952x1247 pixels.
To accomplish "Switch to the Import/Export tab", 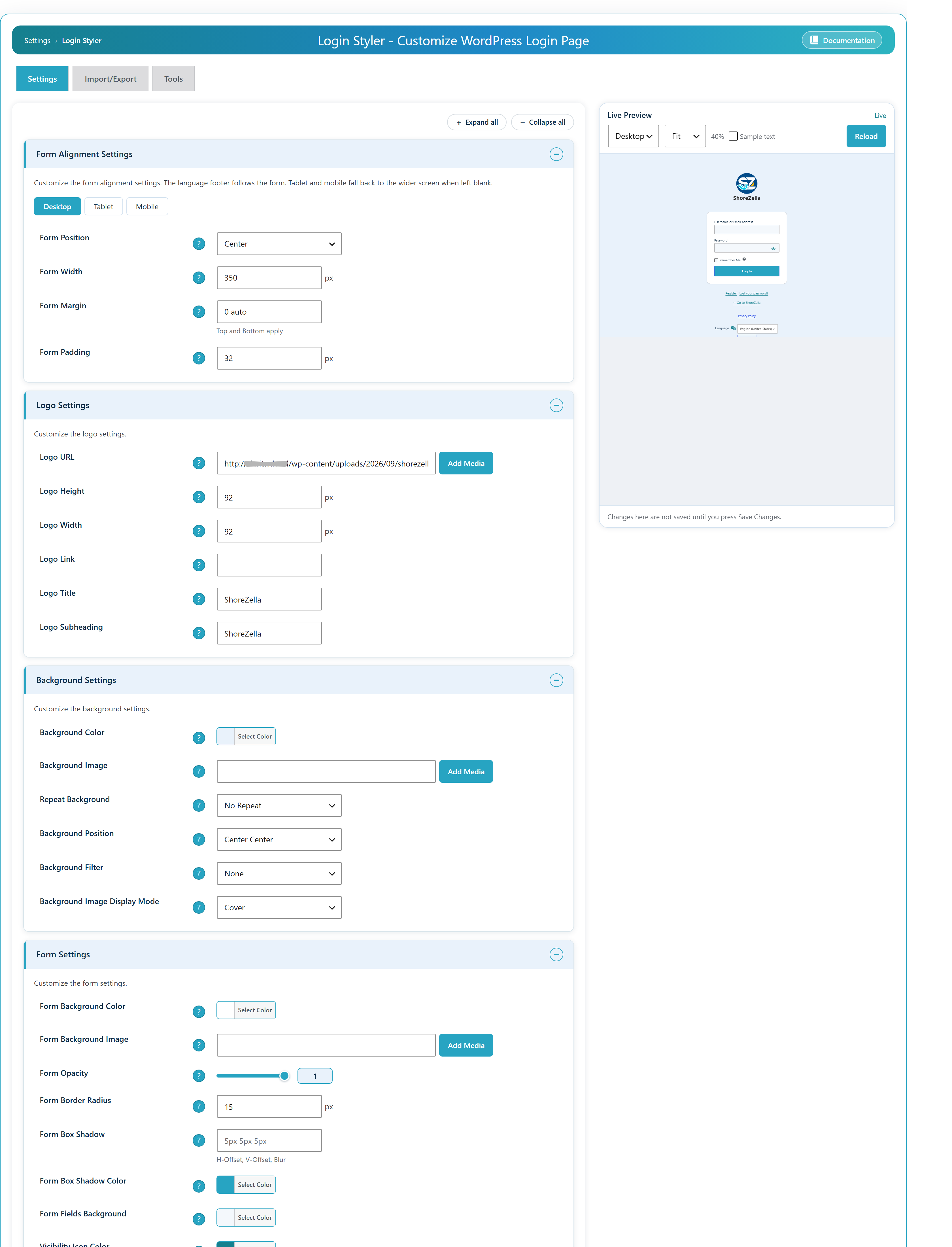I will click(110, 79).
